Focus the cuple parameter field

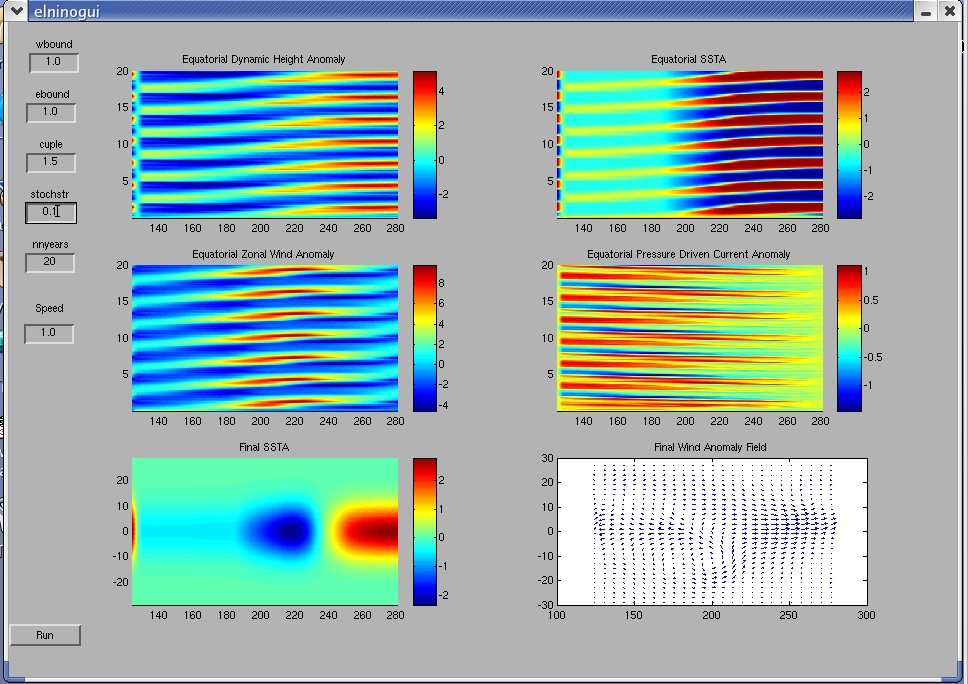[51, 162]
